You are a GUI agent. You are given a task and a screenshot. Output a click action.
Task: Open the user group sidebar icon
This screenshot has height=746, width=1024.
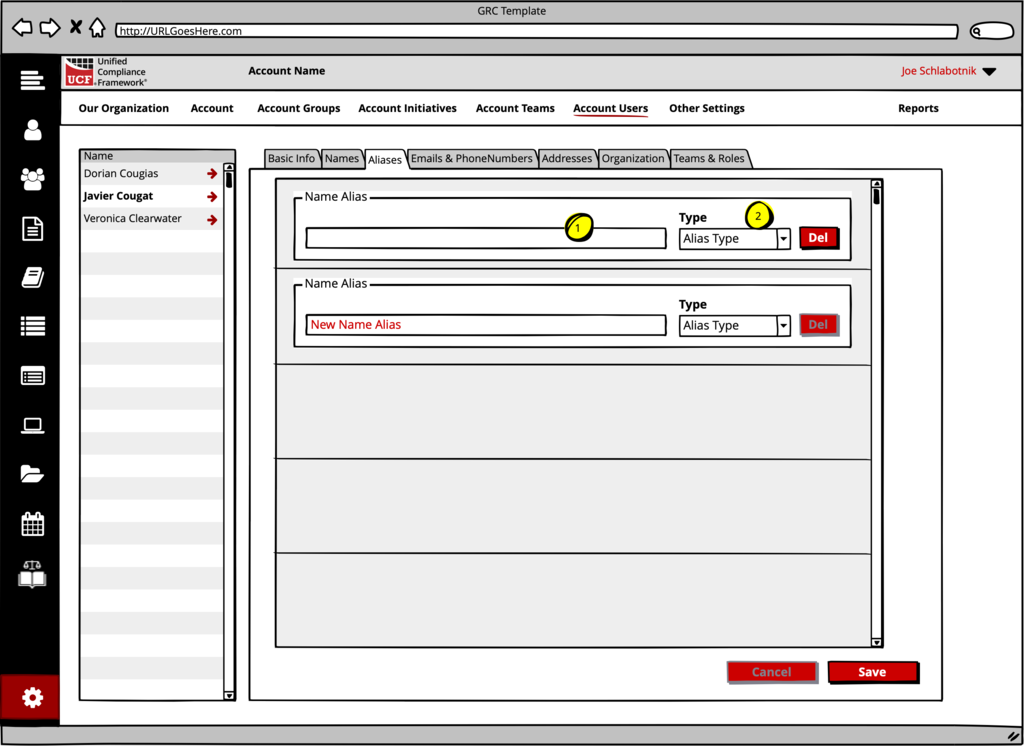tap(32, 179)
